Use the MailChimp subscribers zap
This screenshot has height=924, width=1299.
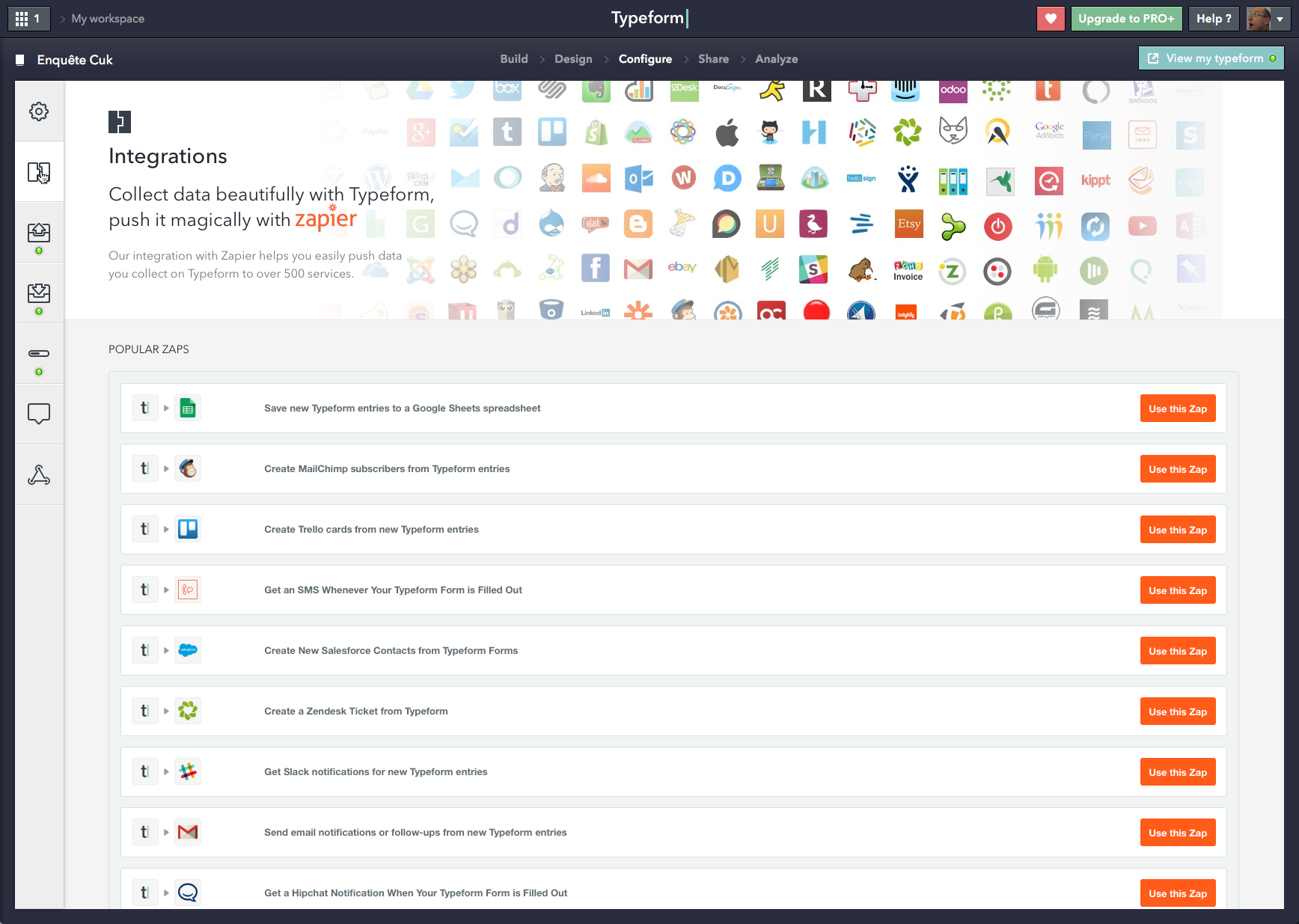pyautogui.click(x=1178, y=469)
